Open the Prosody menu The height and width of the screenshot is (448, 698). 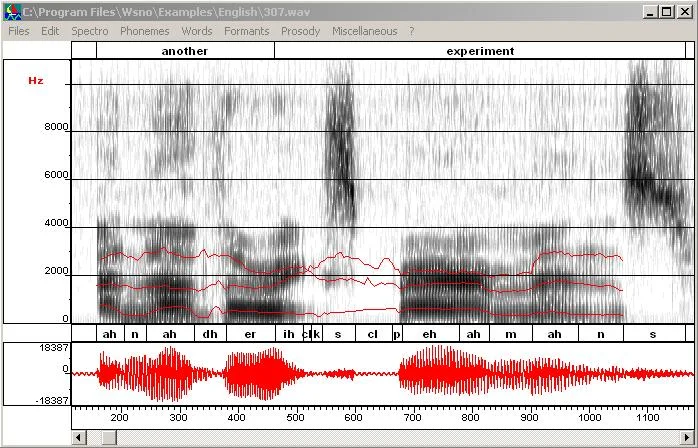300,31
